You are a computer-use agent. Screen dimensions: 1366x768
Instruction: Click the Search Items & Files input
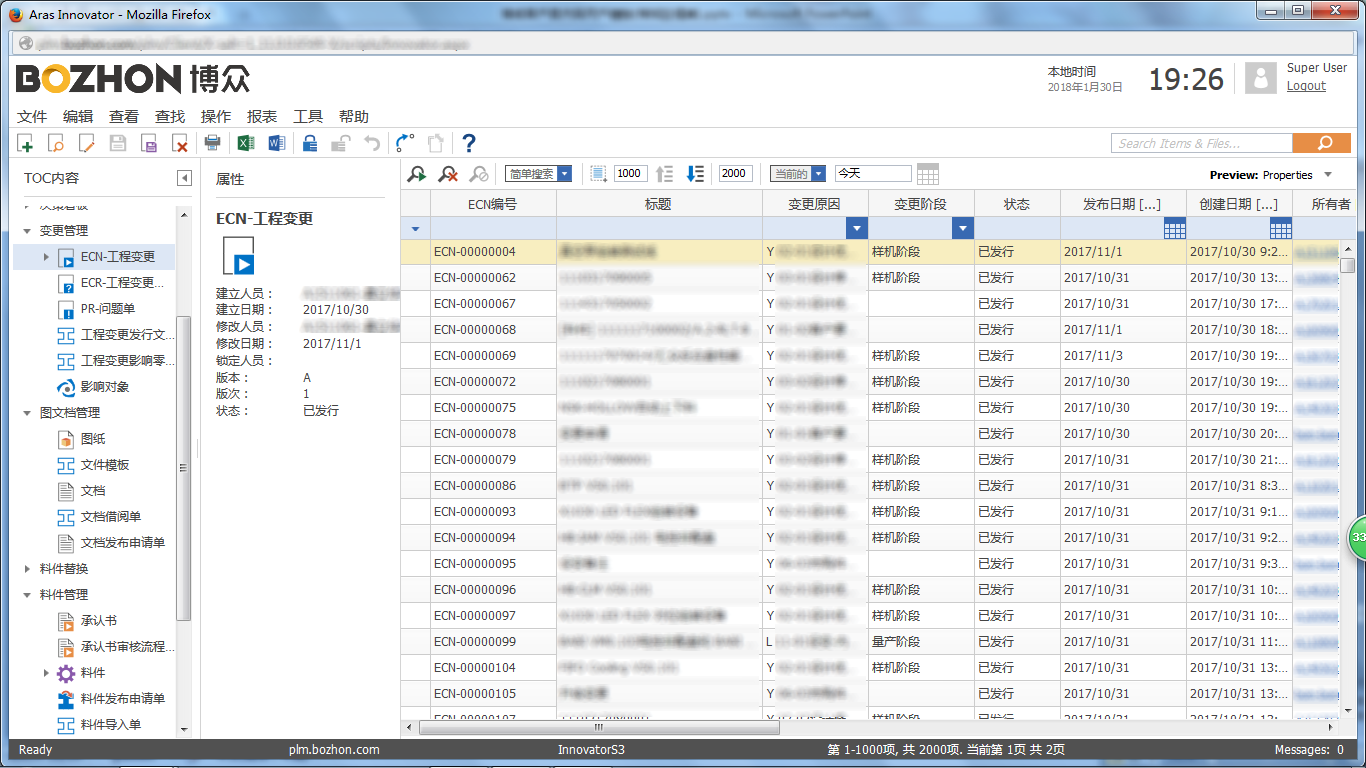pyautogui.click(x=1202, y=143)
